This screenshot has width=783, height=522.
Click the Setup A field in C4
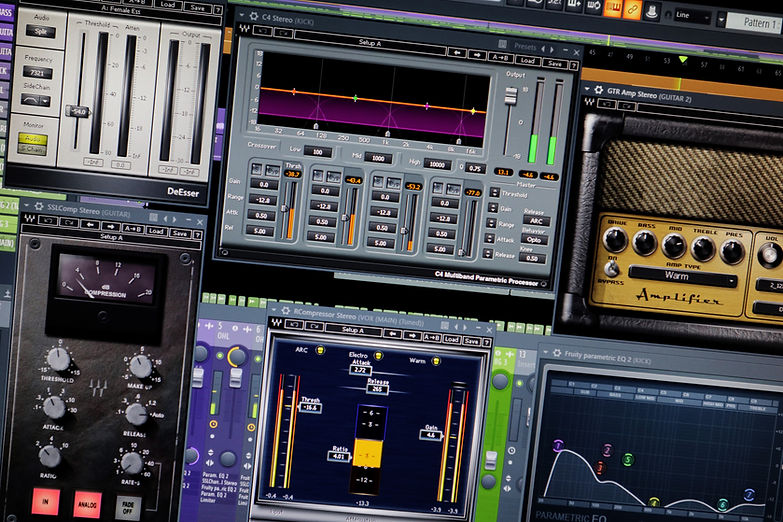370,42
